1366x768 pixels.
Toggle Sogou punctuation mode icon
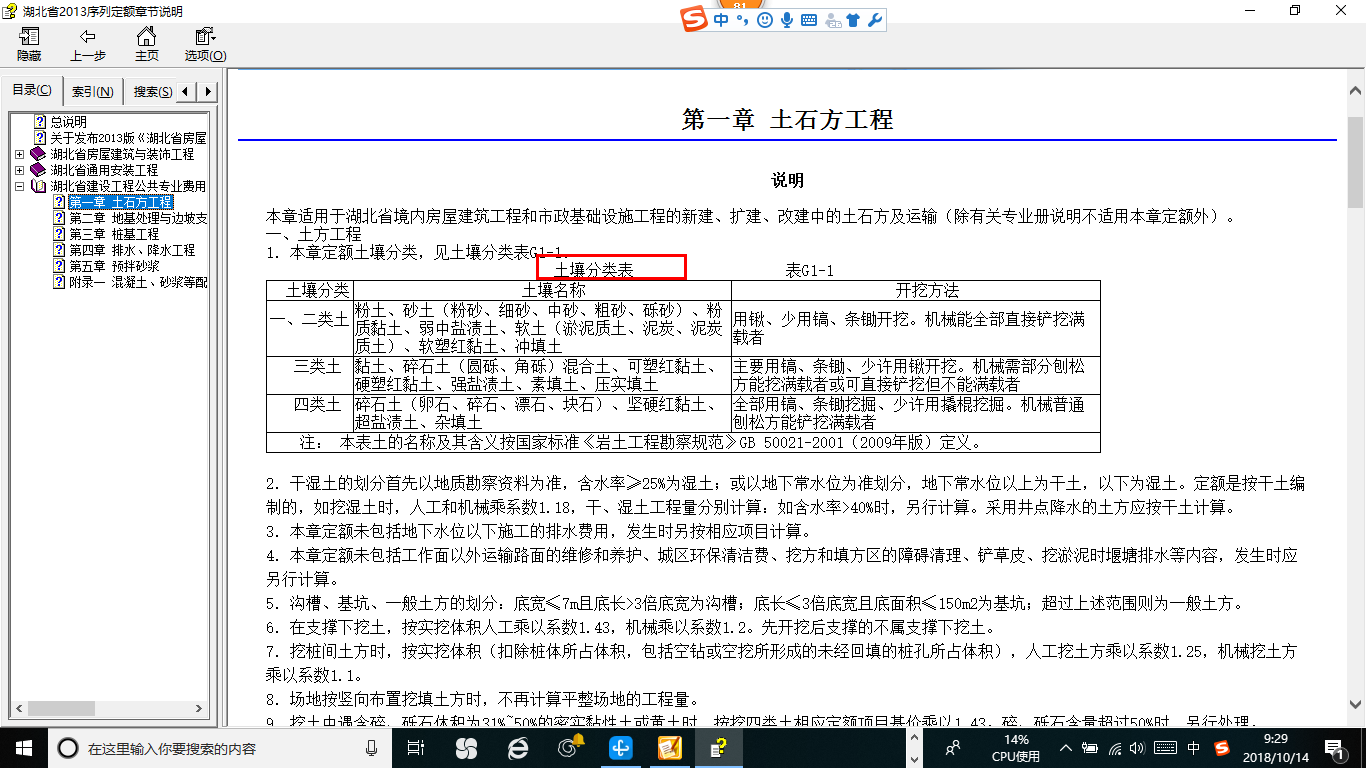(x=743, y=21)
